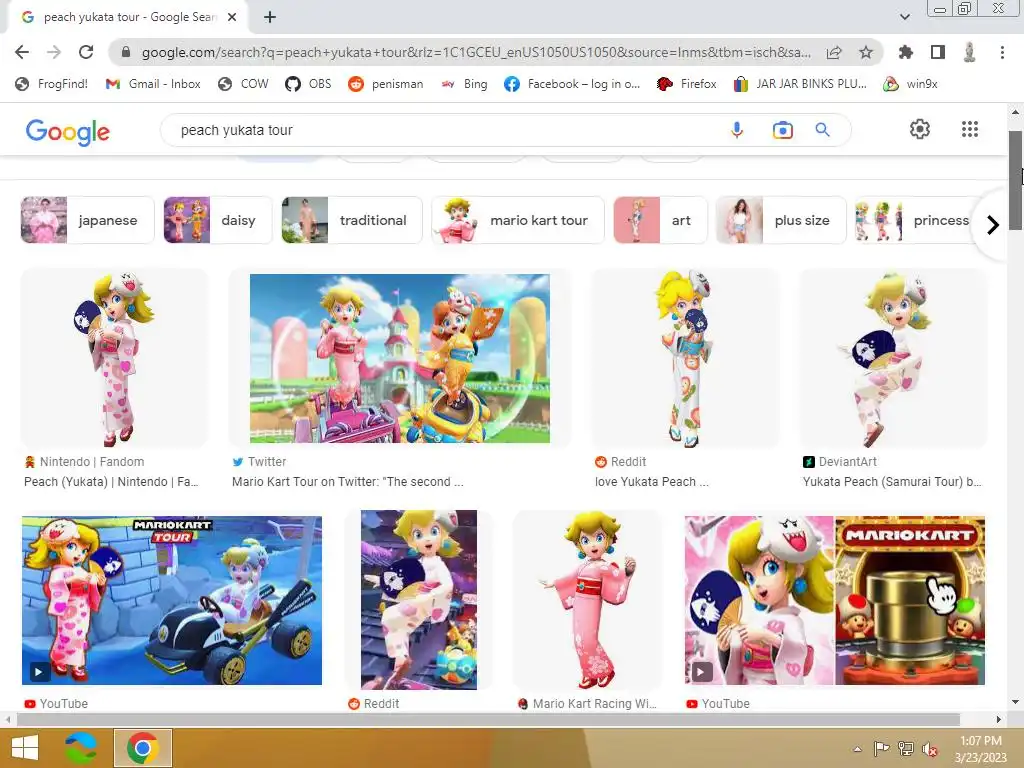1024x768 pixels.
Task: Select the art filter chip
Action: click(660, 220)
